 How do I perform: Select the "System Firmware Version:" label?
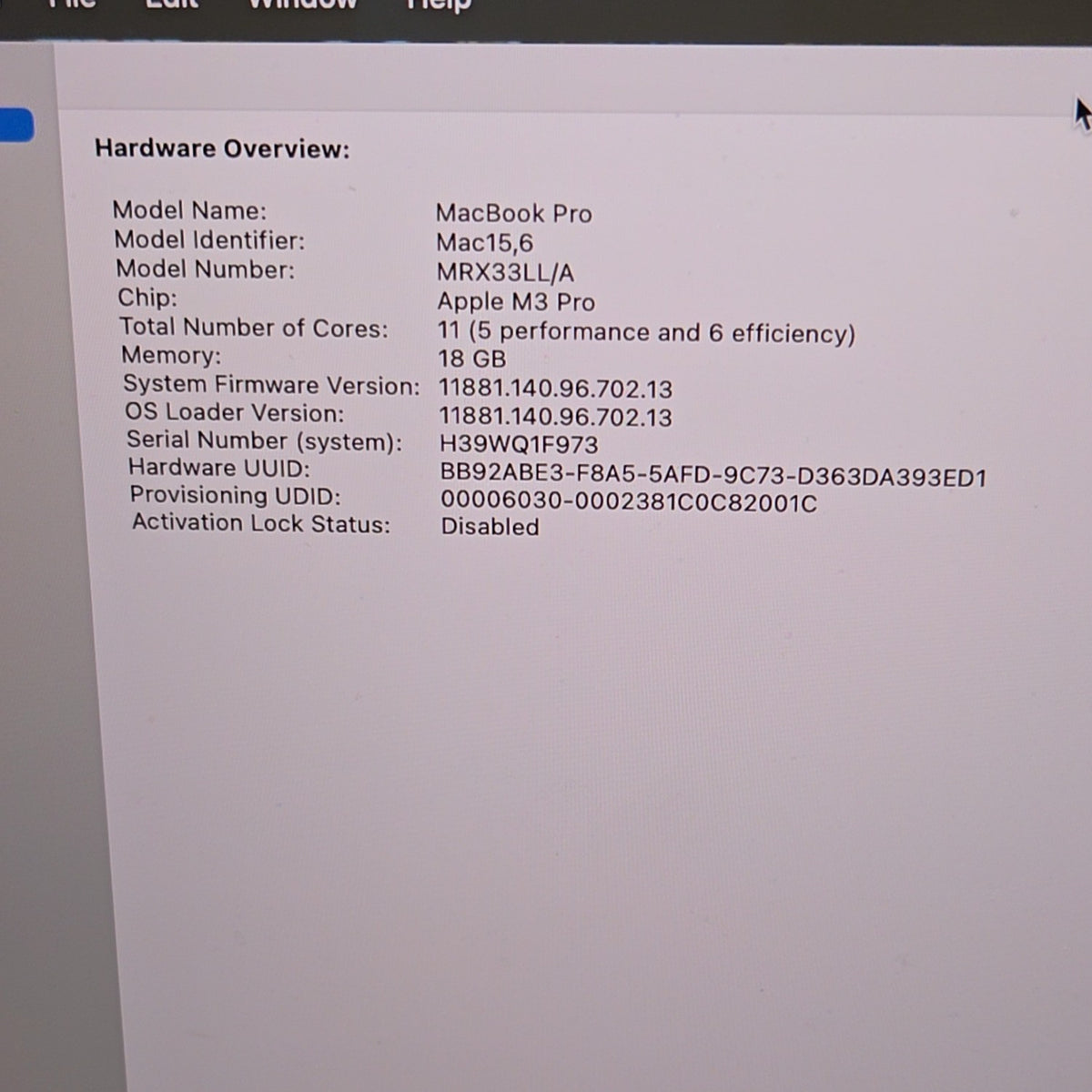pyautogui.click(x=272, y=385)
